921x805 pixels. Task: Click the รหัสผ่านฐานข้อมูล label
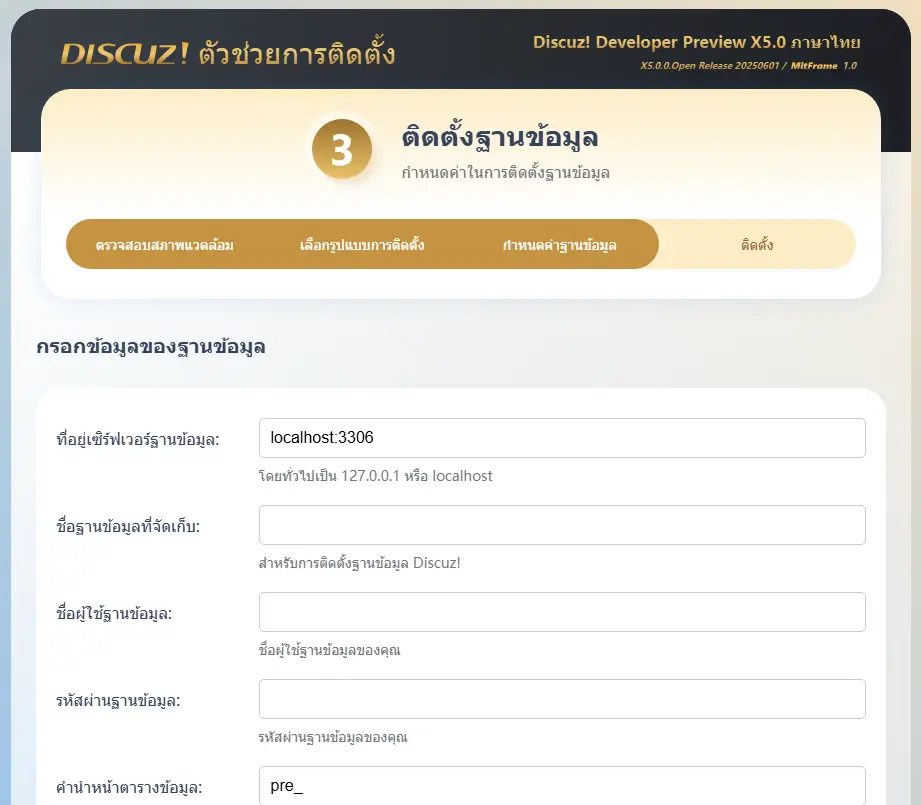[118, 700]
